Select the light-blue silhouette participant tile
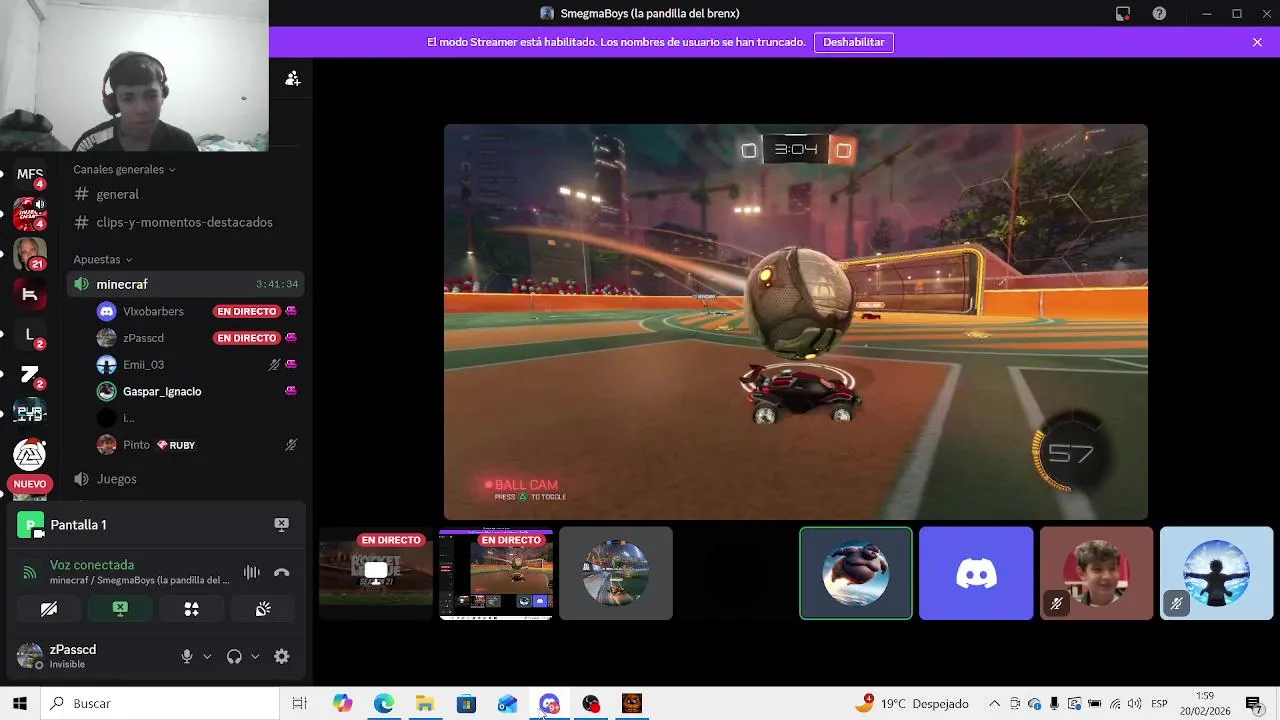Image resolution: width=1280 pixels, height=720 pixels. point(1216,573)
